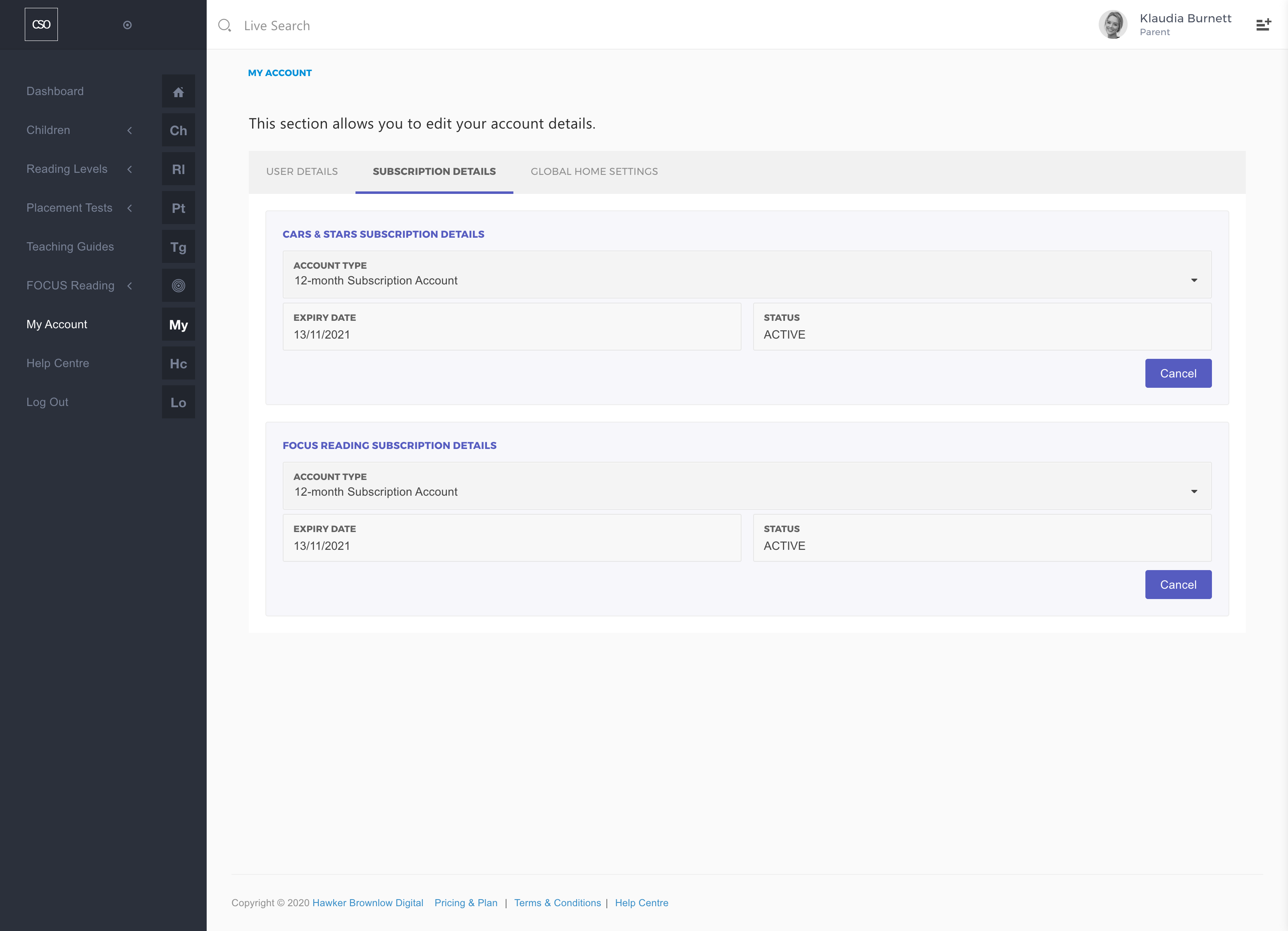Click the Pt Placement Tests tile
The height and width of the screenshot is (931, 1288).
(x=178, y=208)
